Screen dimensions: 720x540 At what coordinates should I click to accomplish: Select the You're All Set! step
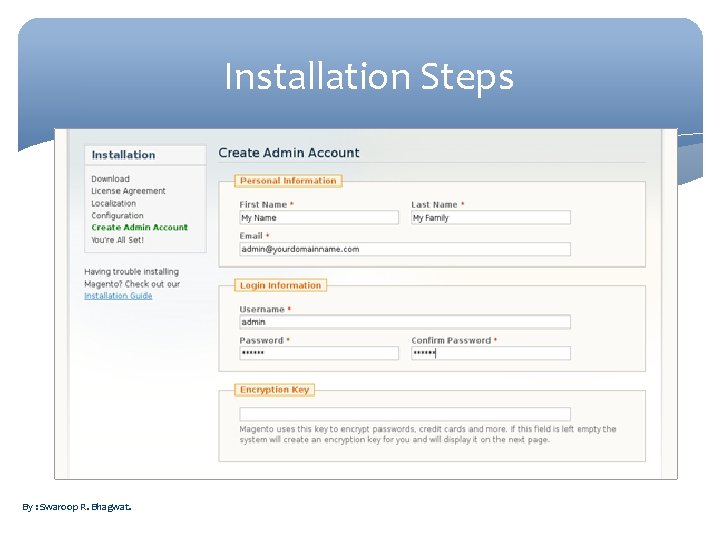point(118,240)
